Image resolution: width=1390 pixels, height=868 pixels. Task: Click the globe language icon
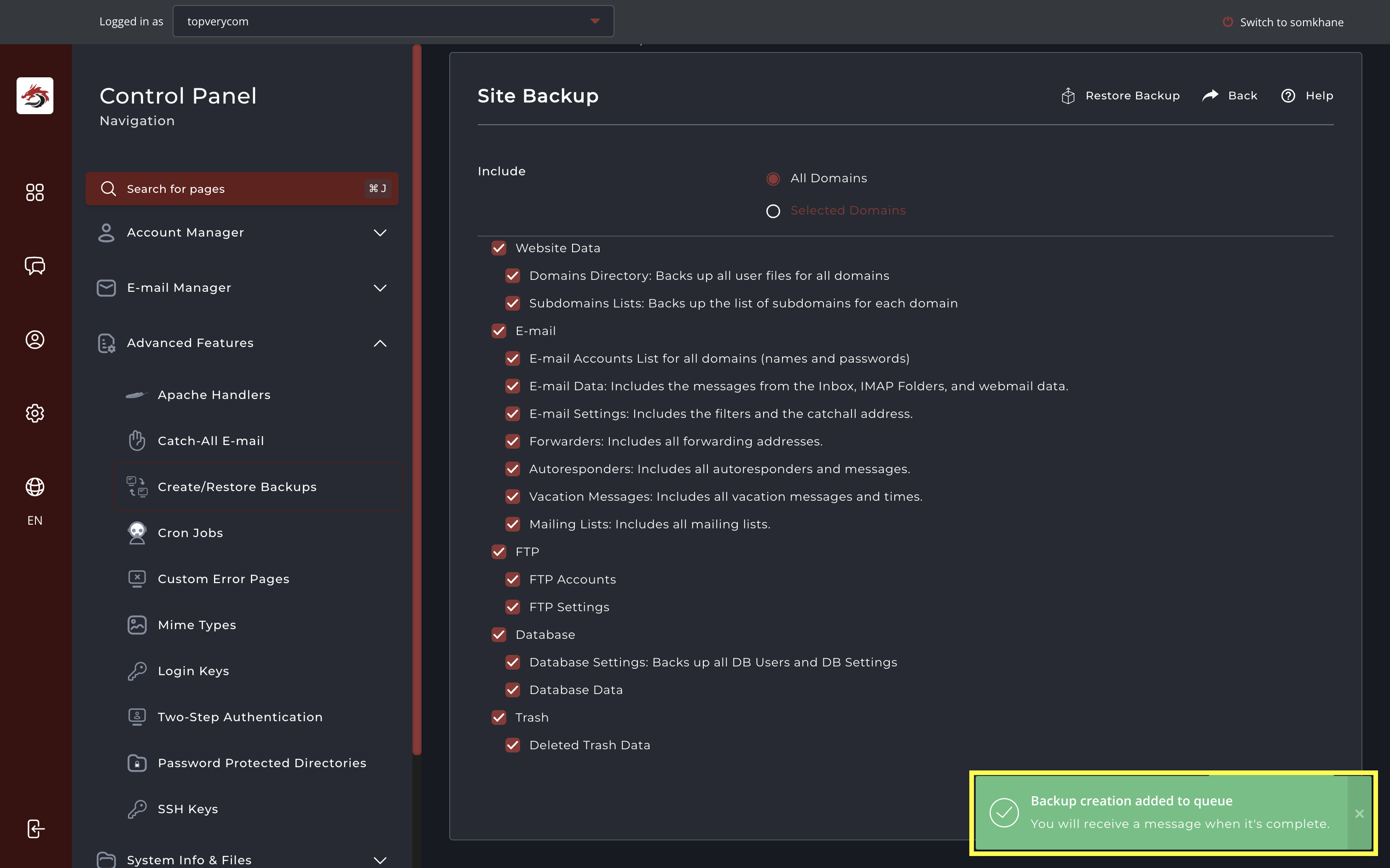(x=35, y=487)
